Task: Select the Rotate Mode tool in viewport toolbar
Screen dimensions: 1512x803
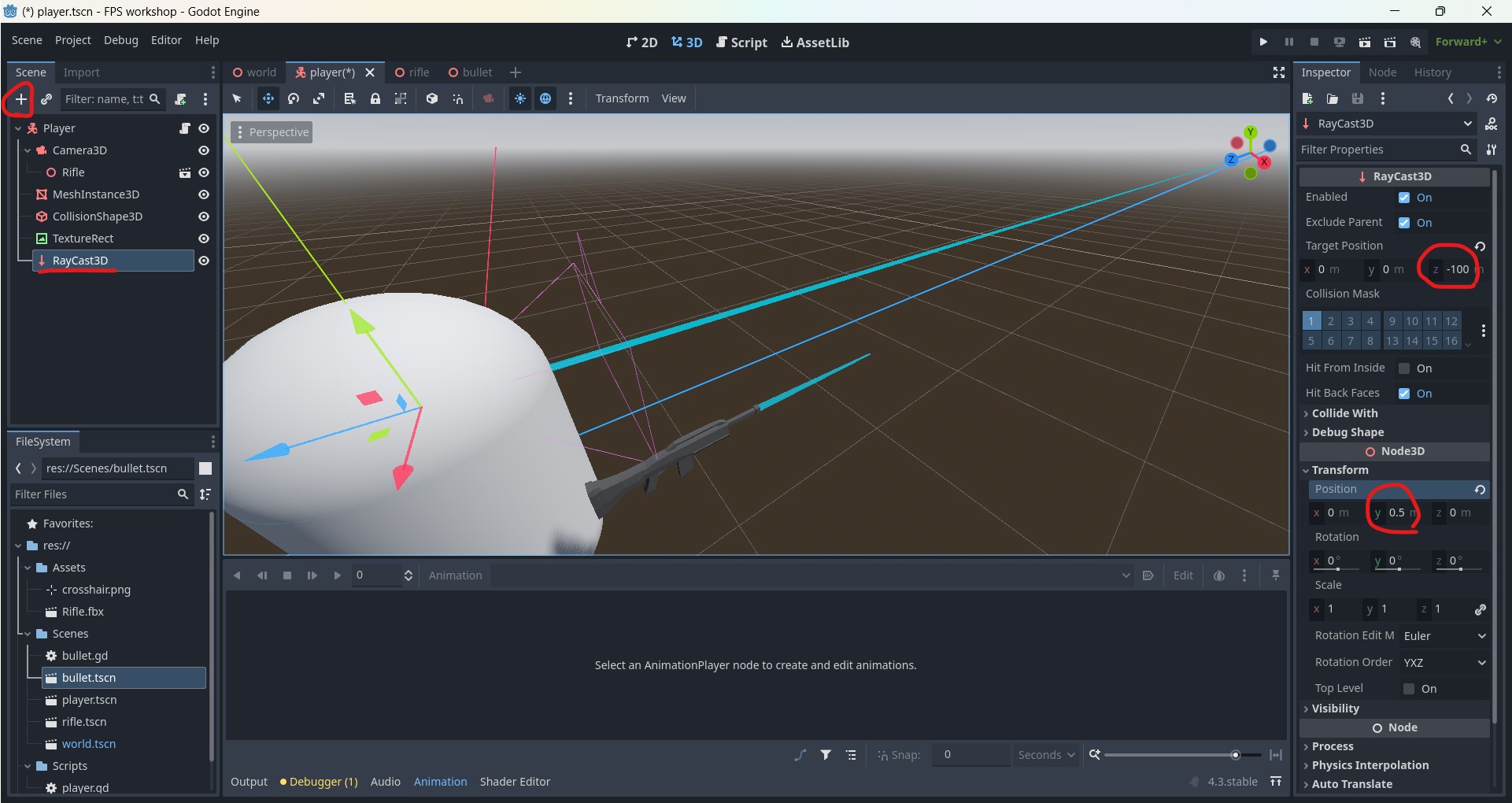Action: pyautogui.click(x=294, y=98)
